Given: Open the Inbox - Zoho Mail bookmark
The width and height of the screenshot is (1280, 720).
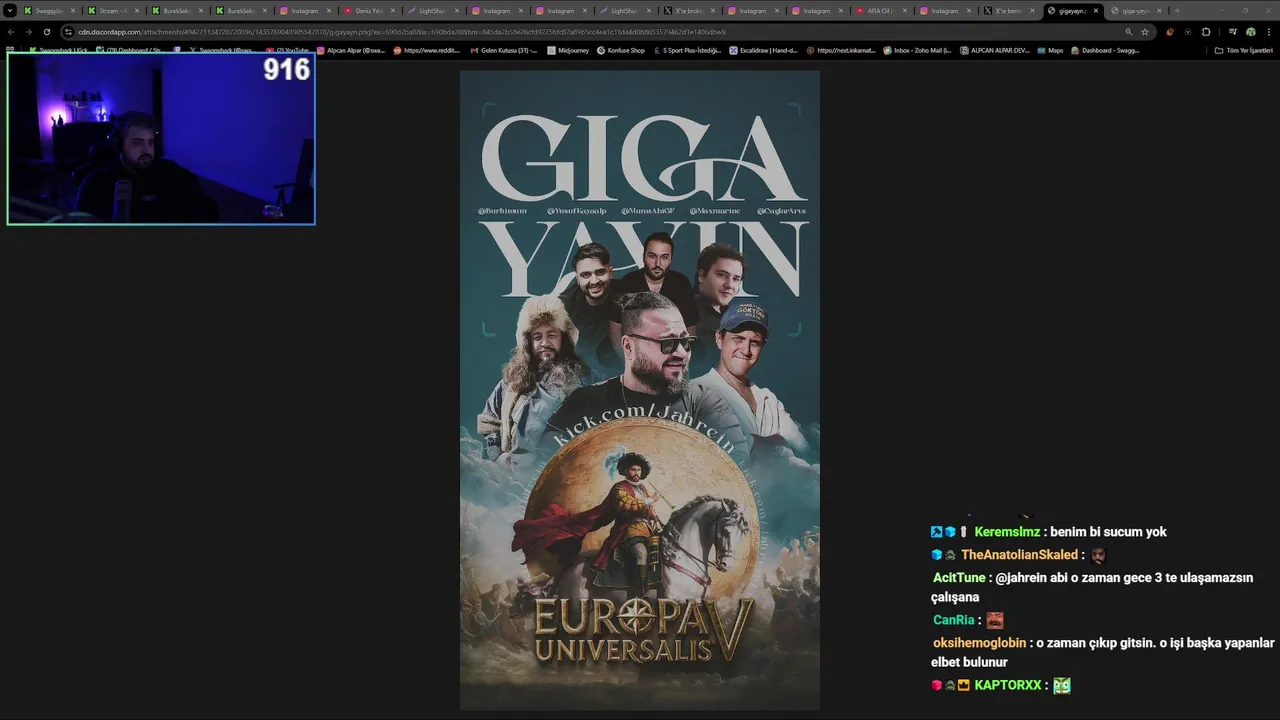Looking at the screenshot, I should (918, 50).
